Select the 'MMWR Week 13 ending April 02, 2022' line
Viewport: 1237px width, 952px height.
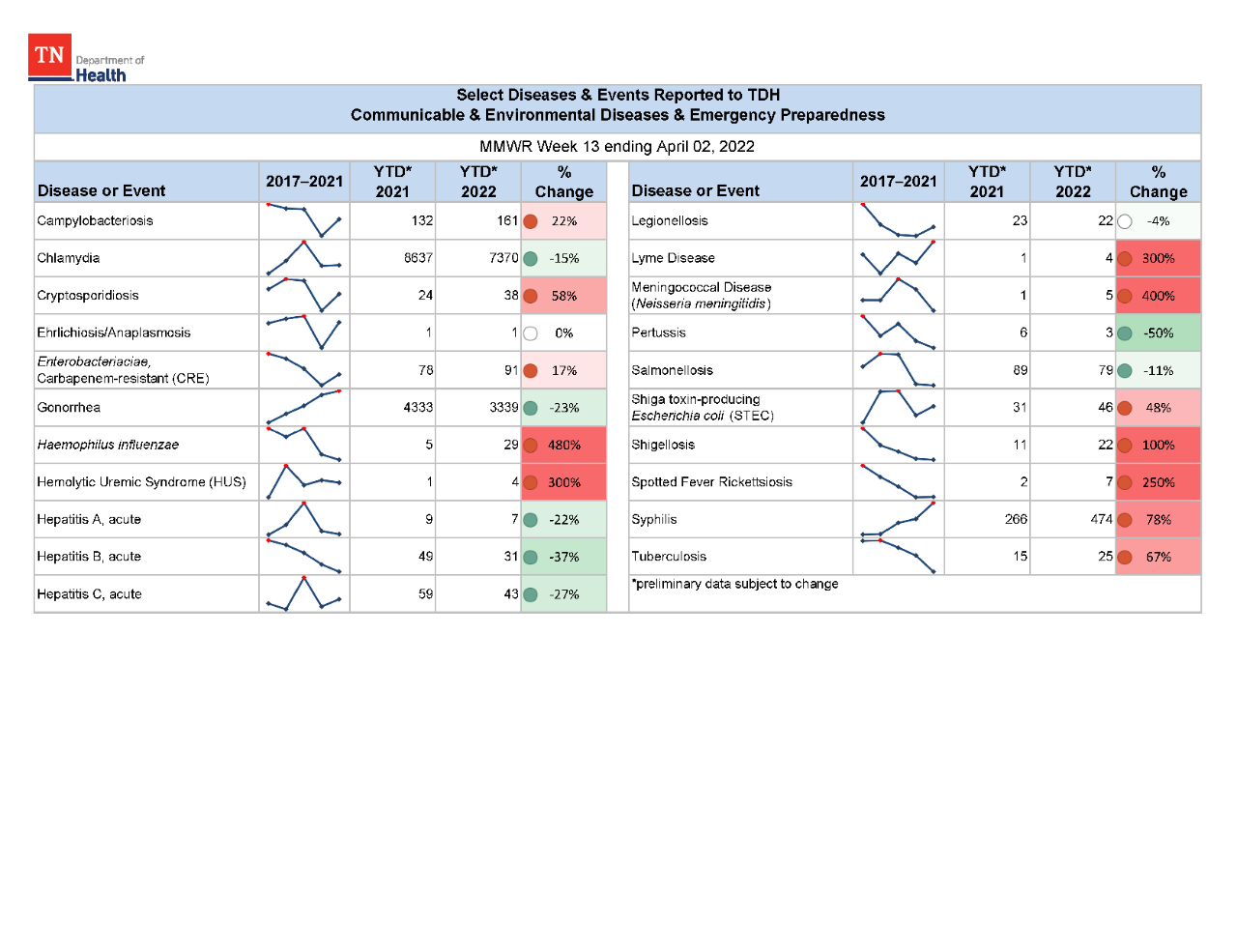click(618, 147)
